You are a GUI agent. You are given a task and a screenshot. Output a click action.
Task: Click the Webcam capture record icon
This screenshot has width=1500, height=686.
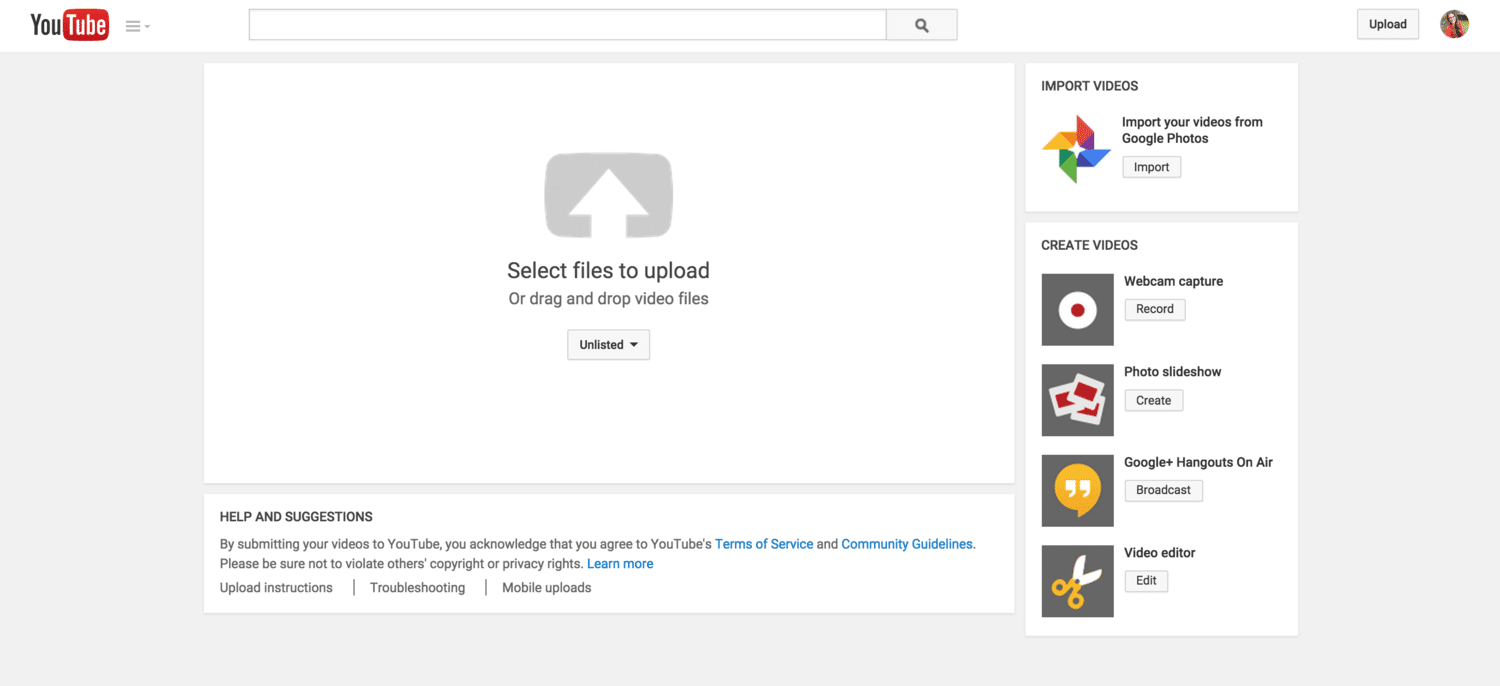click(1077, 310)
